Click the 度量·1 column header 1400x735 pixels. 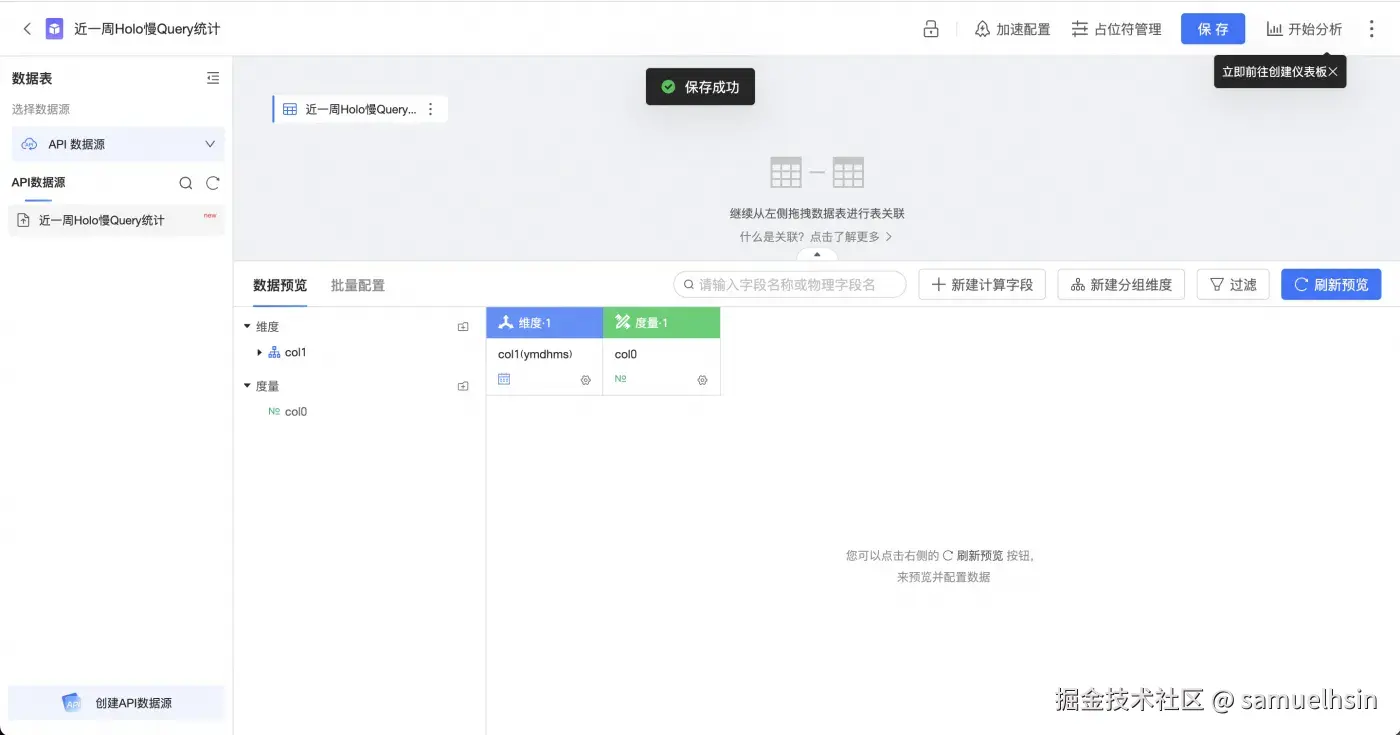tap(661, 323)
